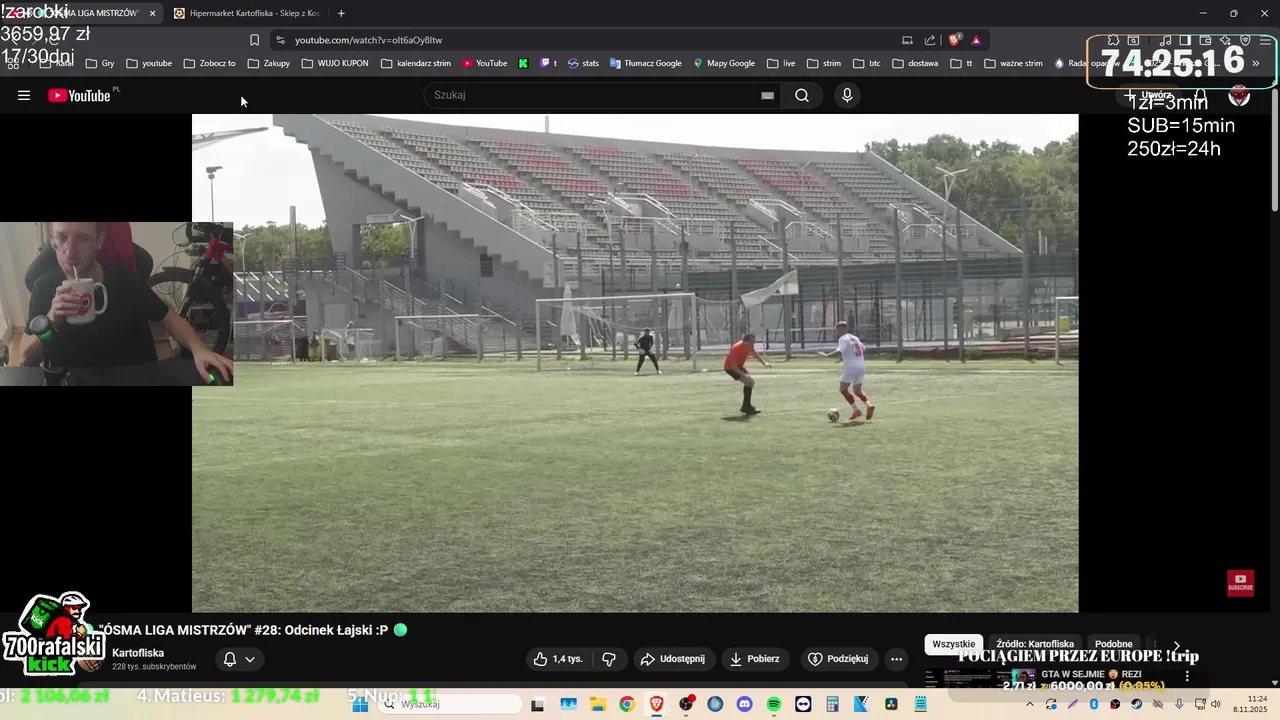
Task: Open the Zobocz to bookmarks folder
Action: (x=209, y=63)
